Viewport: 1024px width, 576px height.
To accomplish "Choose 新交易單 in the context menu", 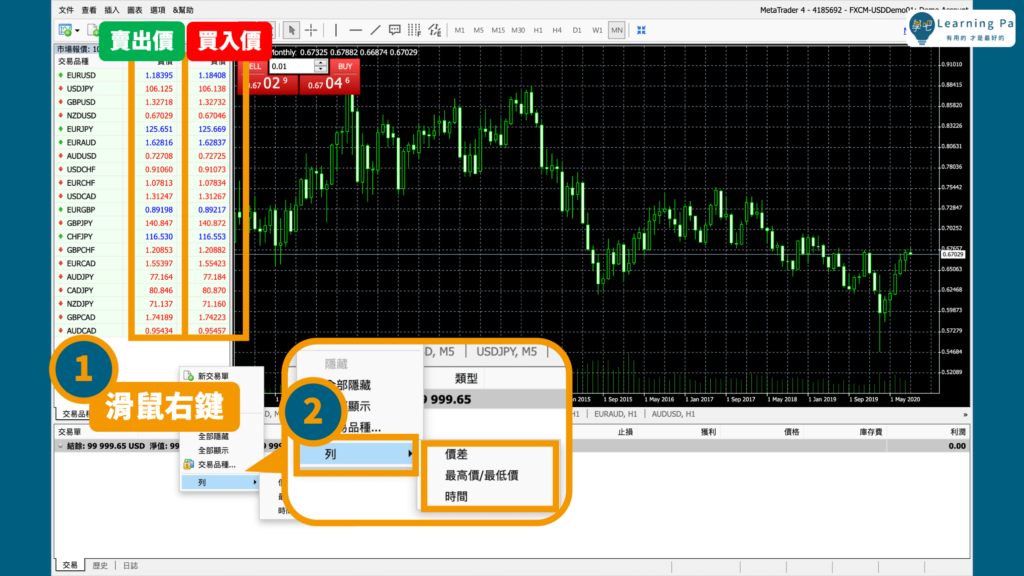I will click(213, 376).
